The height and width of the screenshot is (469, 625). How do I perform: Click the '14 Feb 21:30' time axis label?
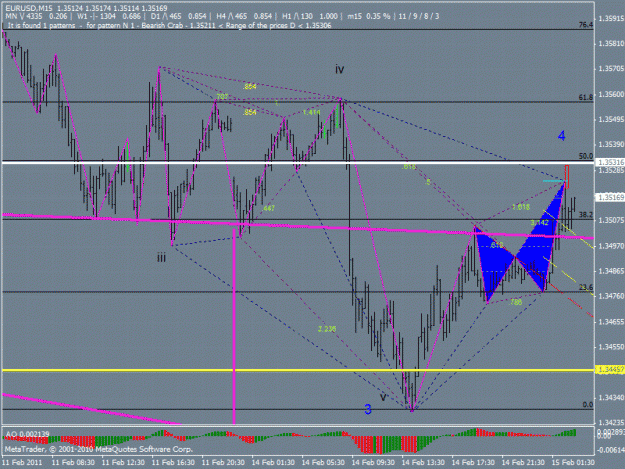(523, 462)
